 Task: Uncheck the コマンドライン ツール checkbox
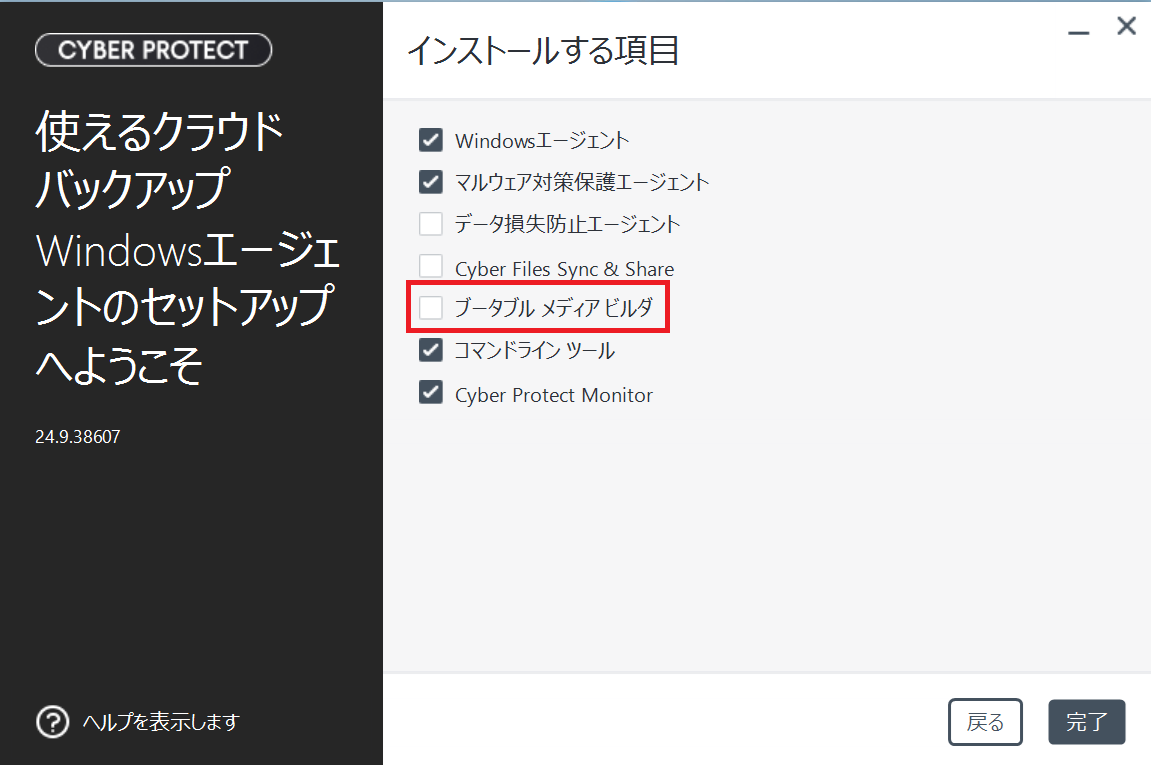click(431, 350)
